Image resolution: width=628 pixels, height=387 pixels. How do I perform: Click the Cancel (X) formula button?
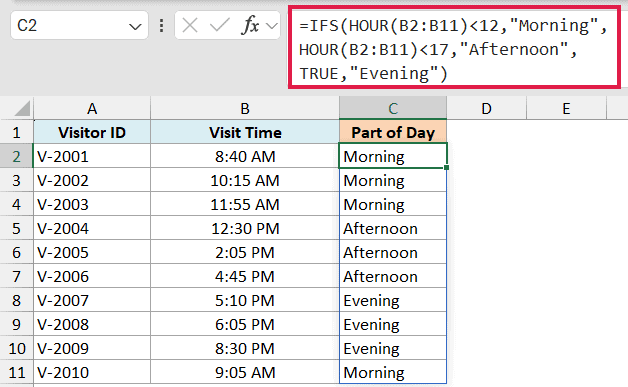point(189,26)
